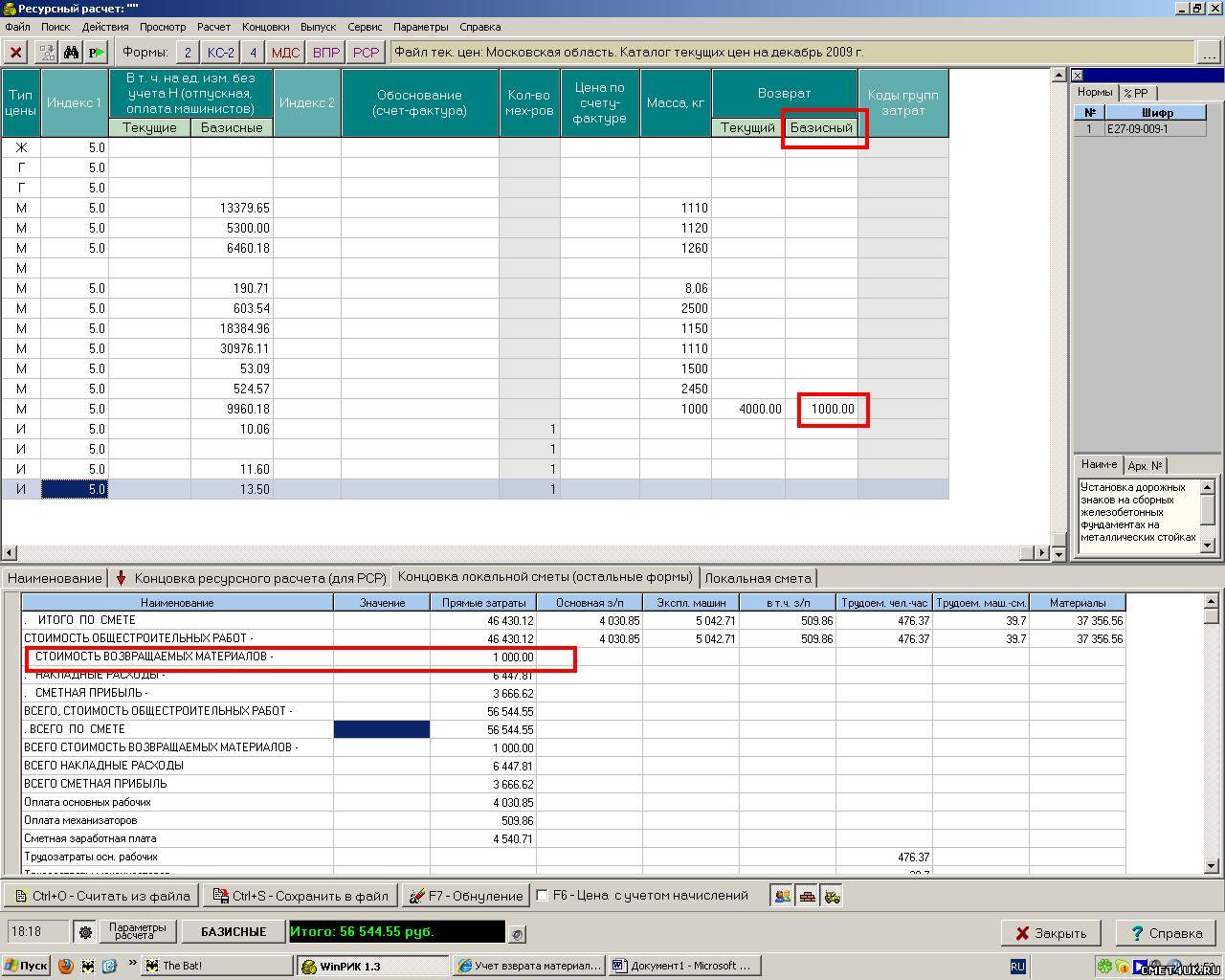This screenshot has width=1225, height=980.
Task: Switch to the Арх. № tab
Action: pyautogui.click(x=1145, y=465)
